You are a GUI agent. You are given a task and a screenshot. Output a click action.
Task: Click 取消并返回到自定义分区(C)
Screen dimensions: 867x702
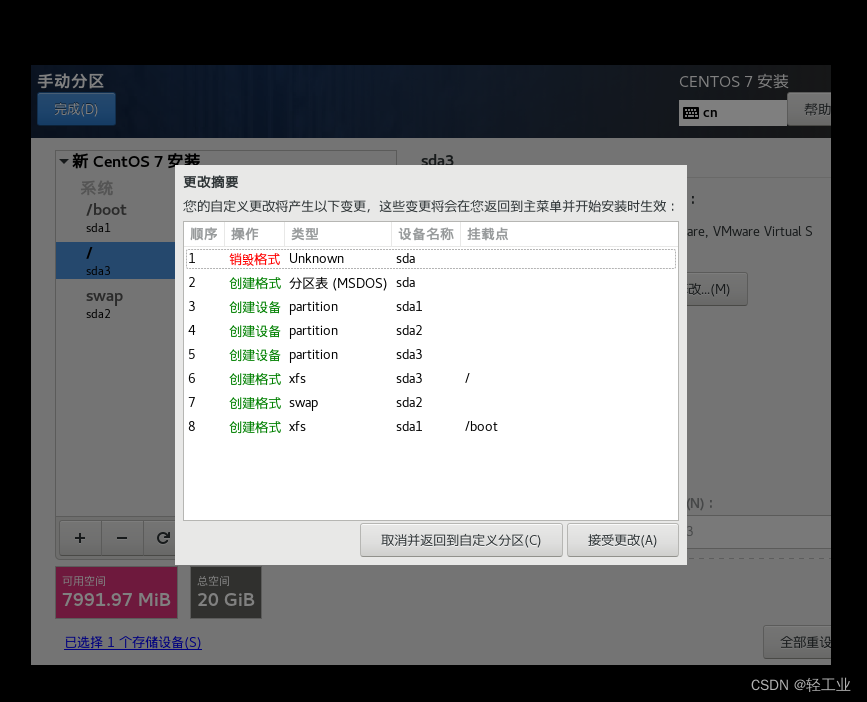click(x=461, y=540)
